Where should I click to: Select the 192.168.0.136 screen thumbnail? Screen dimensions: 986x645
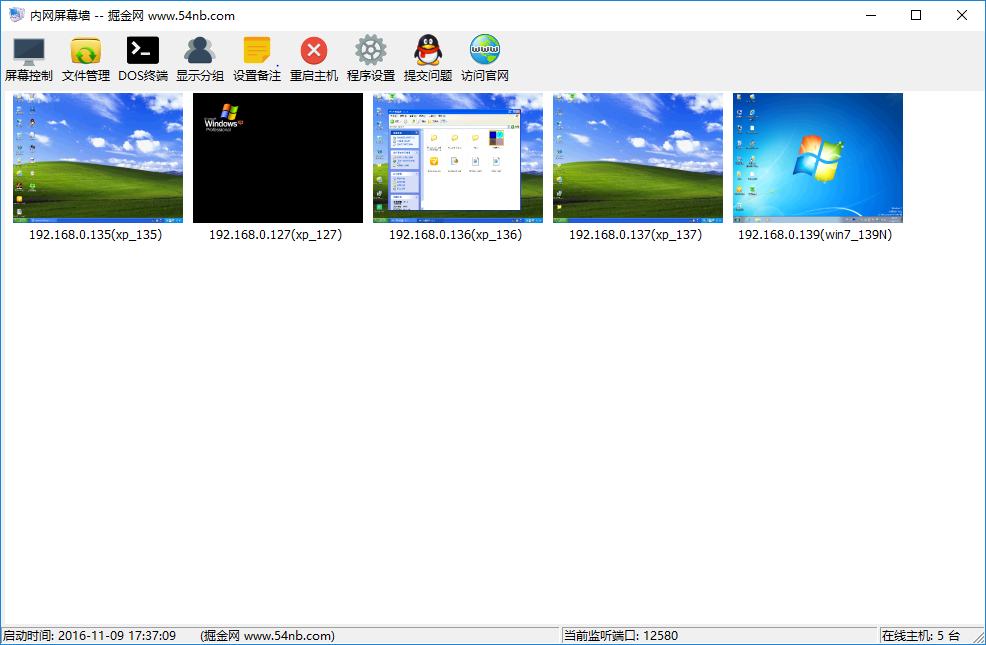pyautogui.click(x=458, y=158)
